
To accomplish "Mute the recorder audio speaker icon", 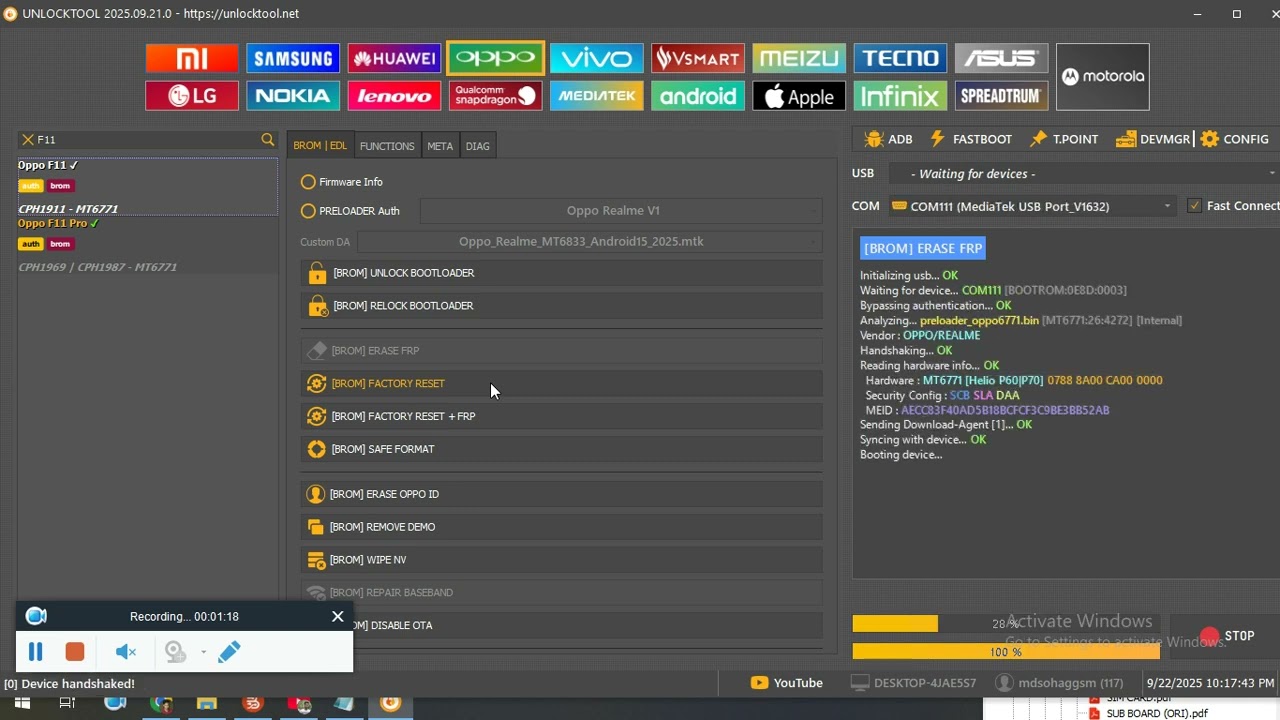I will click(x=126, y=652).
